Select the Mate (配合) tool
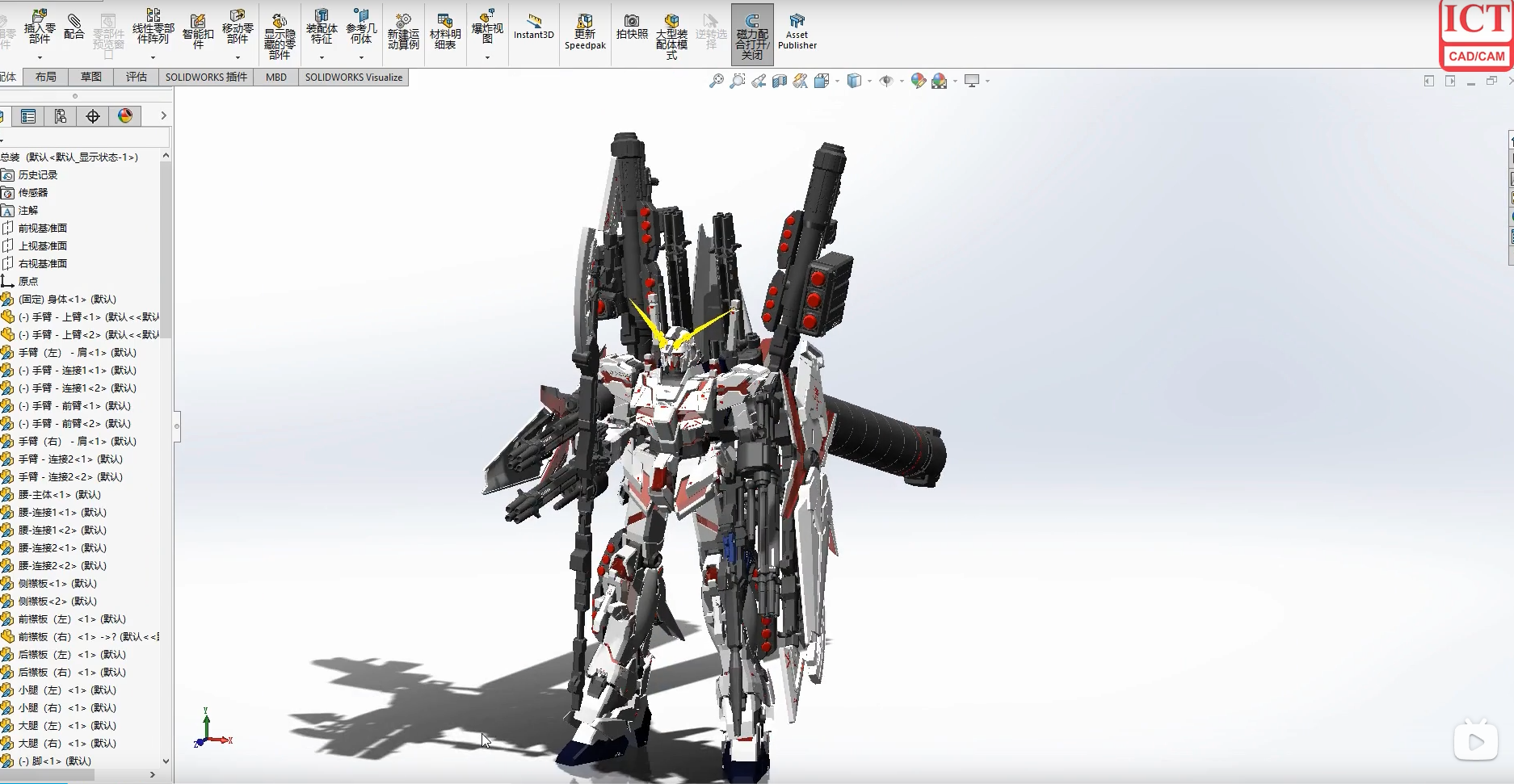1514x784 pixels. click(x=74, y=27)
